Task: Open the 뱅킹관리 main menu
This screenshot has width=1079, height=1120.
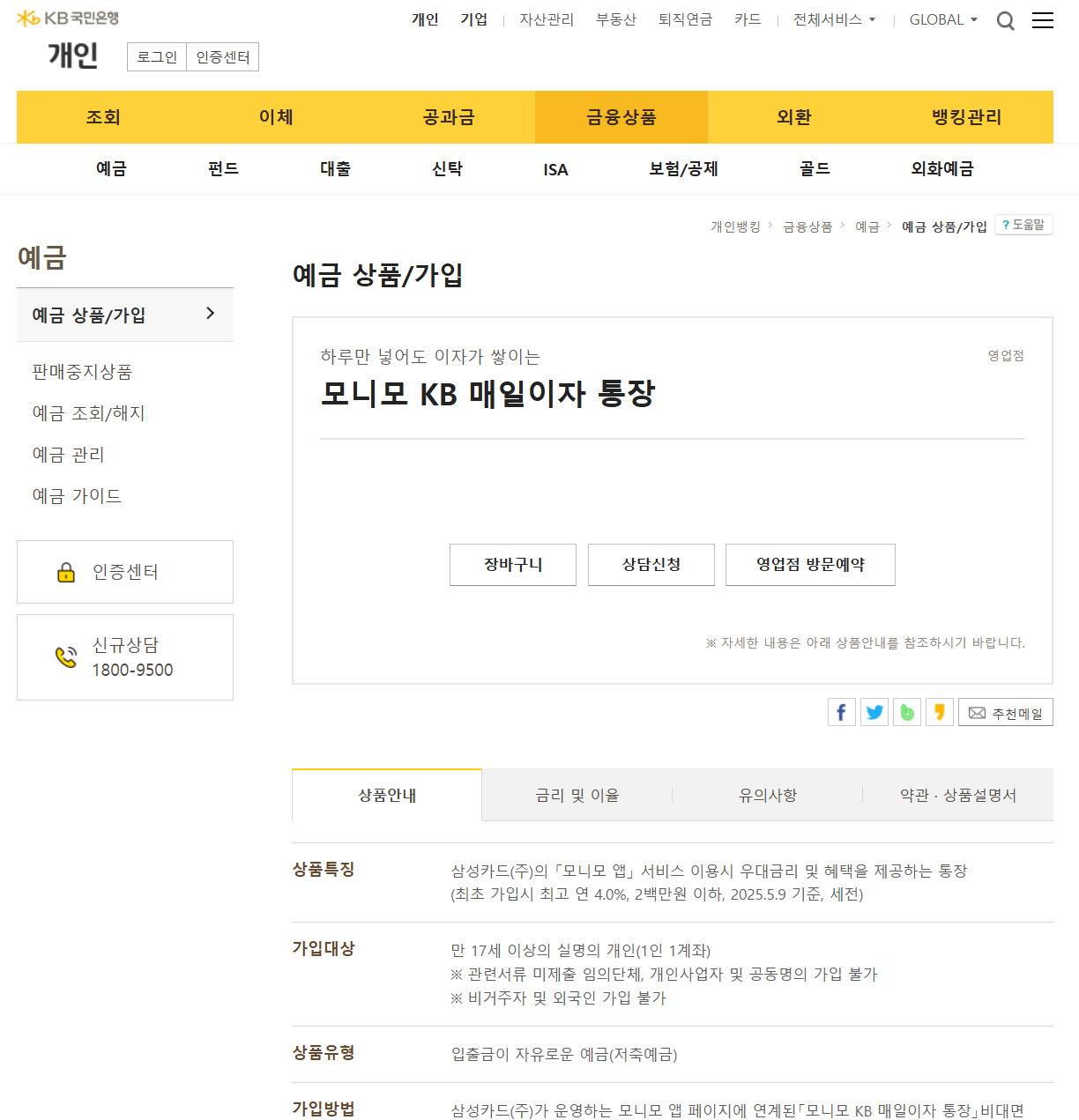Action: point(967,117)
